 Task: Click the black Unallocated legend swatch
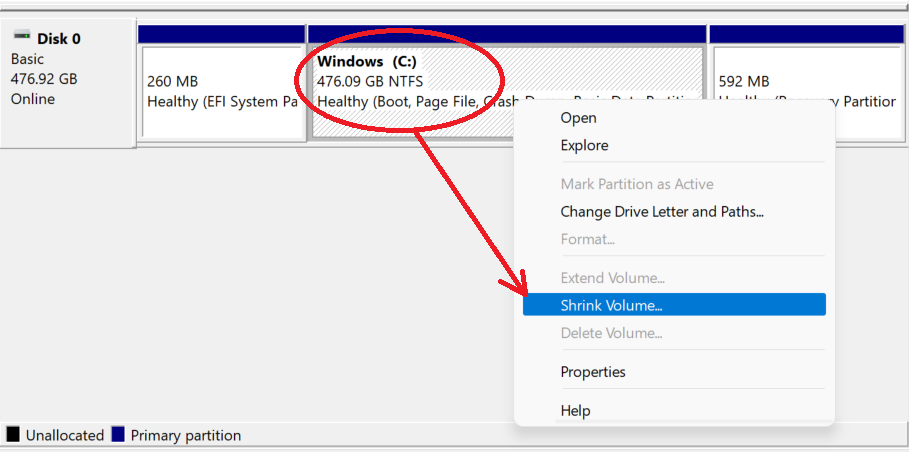point(13,435)
